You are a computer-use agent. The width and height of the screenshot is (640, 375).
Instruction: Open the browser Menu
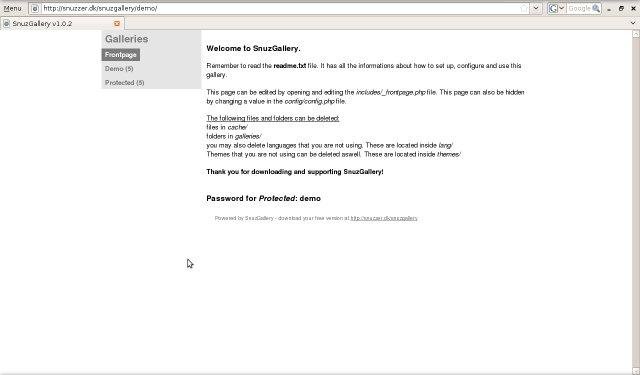click(x=12, y=8)
